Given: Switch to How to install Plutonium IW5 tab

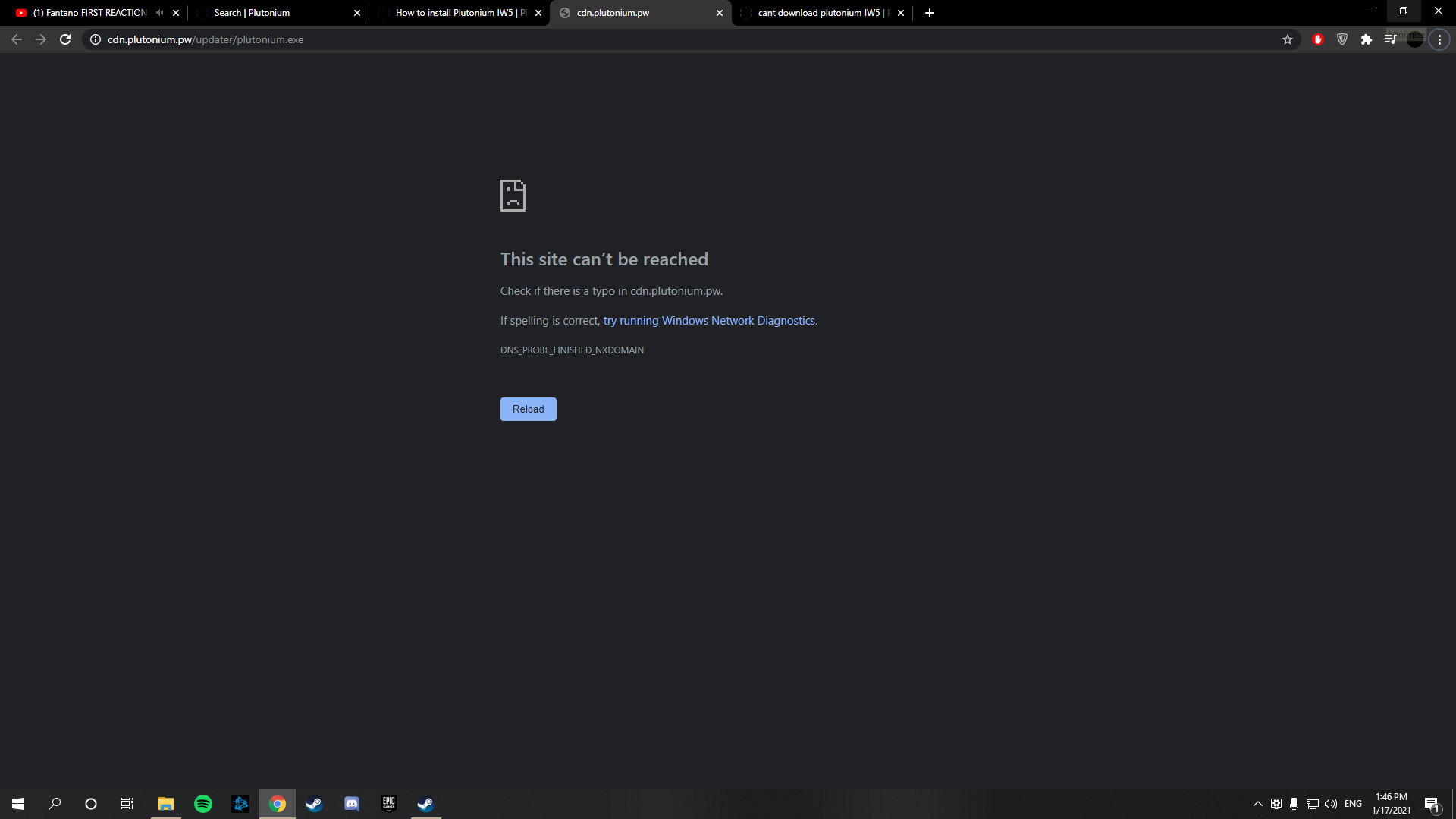Looking at the screenshot, I should pos(458,13).
